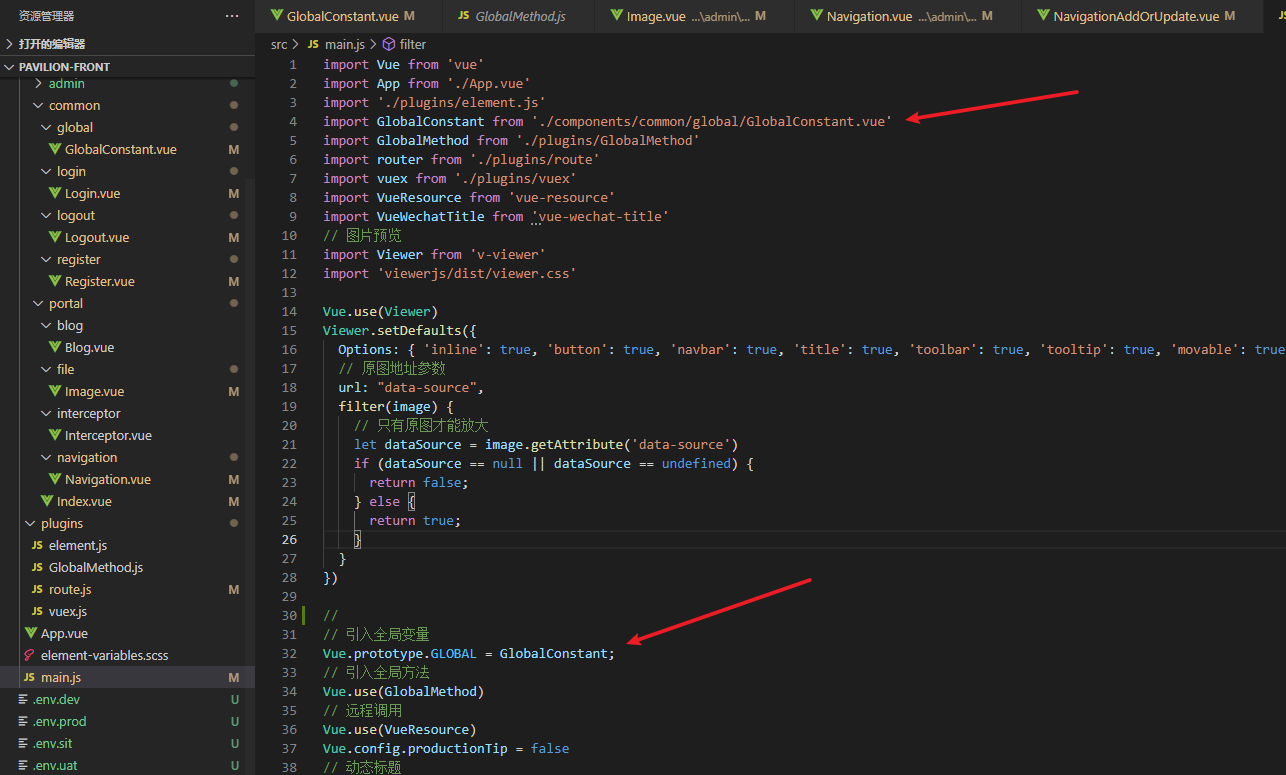Click the Vue icon on the GlobalConstant.vue tab

(x=277, y=16)
